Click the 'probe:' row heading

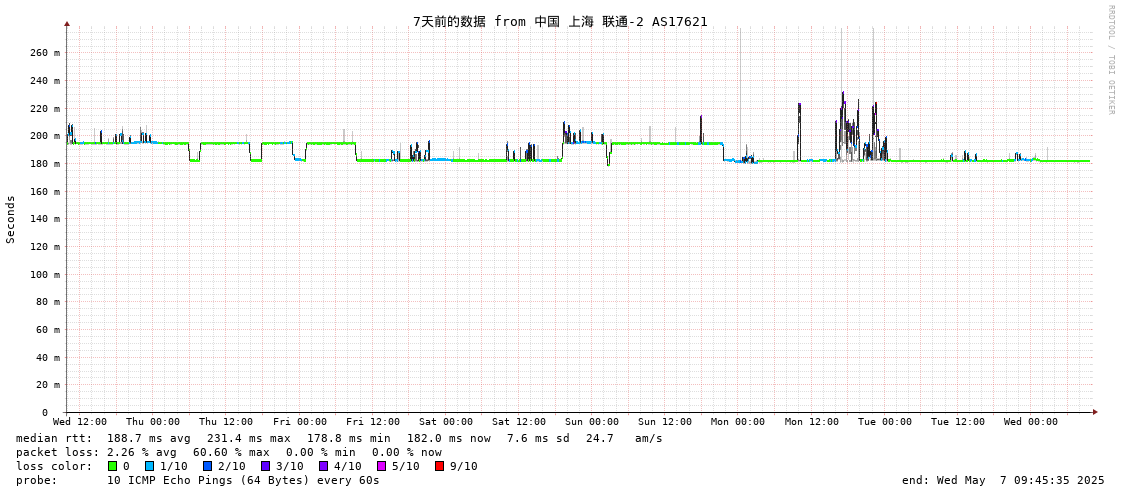tap(36, 480)
